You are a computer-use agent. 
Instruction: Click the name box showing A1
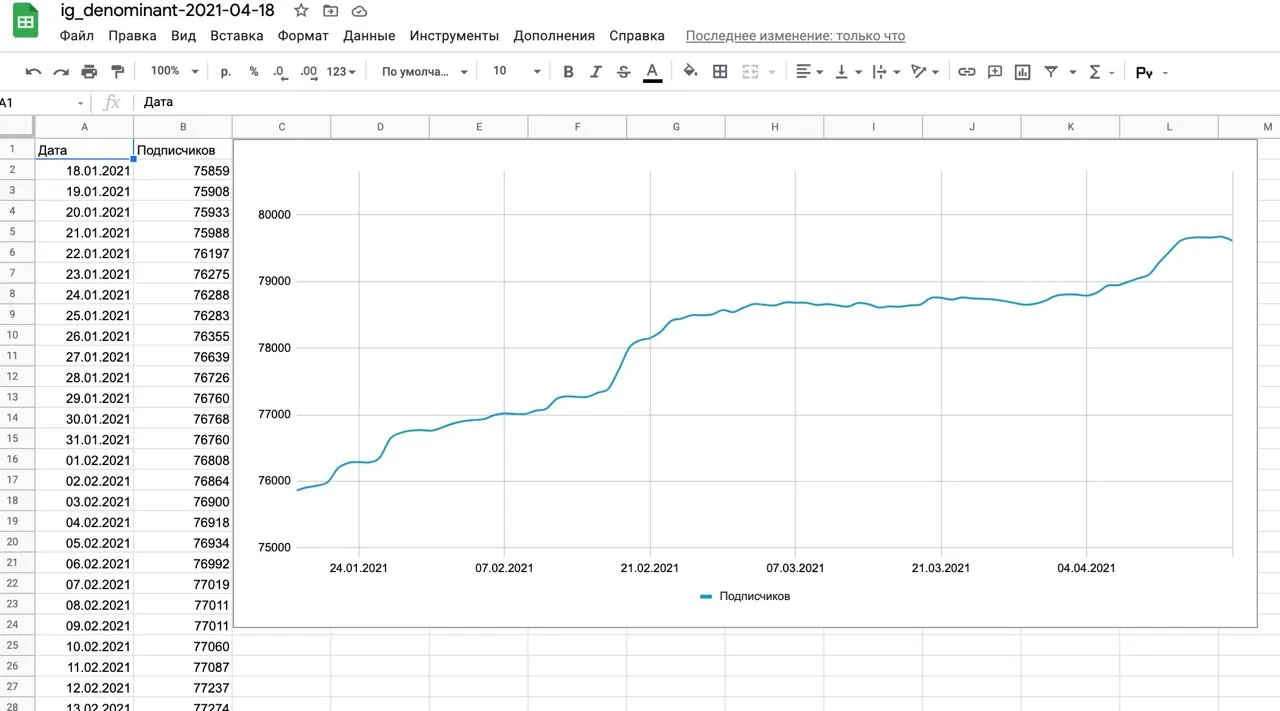pyautogui.click(x=44, y=102)
